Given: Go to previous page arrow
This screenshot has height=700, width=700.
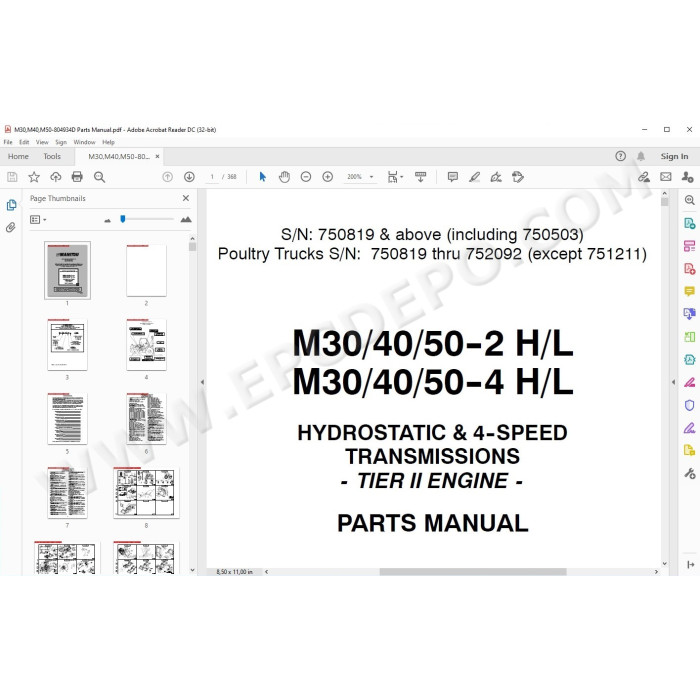Looking at the screenshot, I should coord(167,177).
